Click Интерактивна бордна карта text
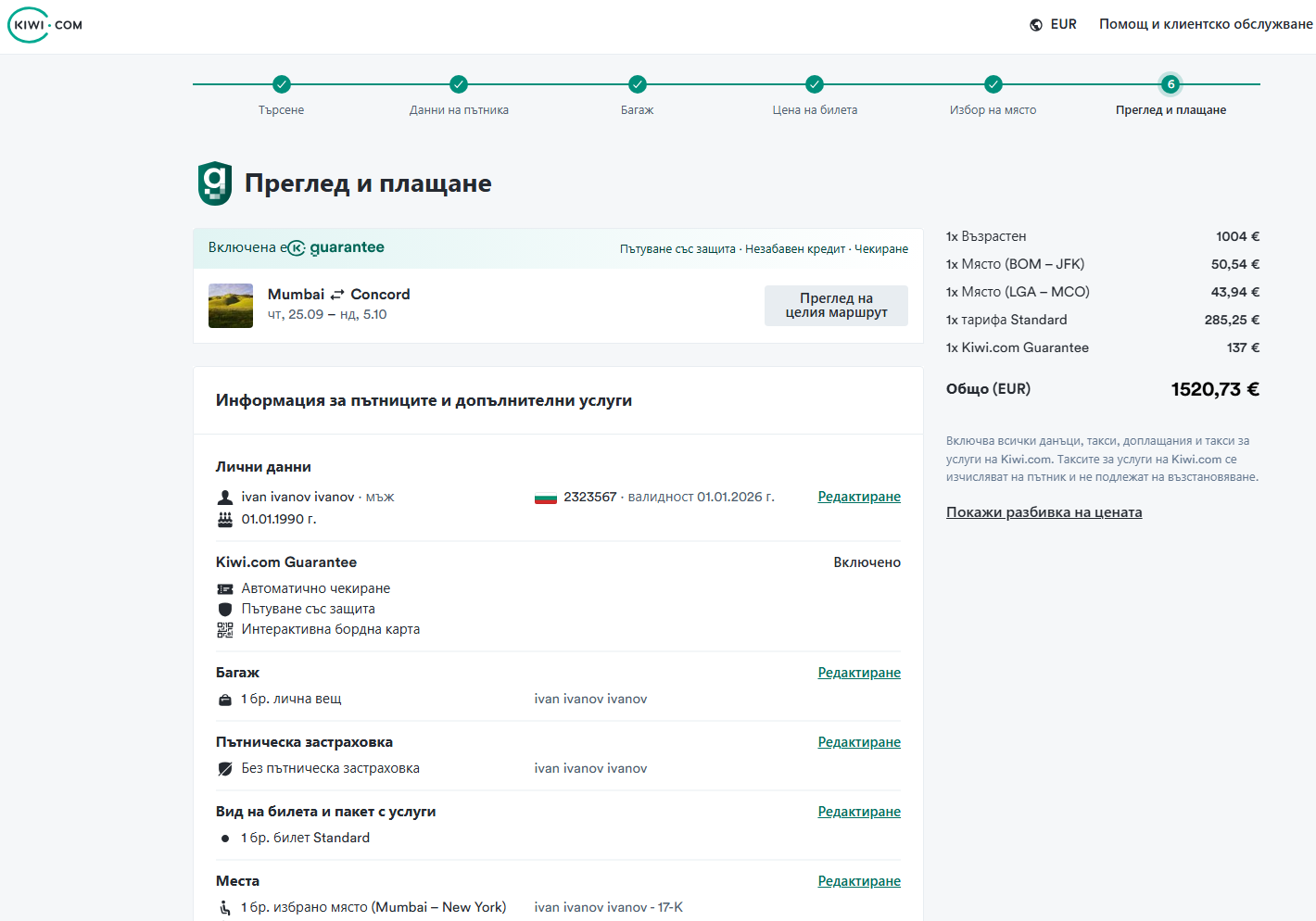Screen dimensions: 1316x921 [x=331, y=630]
